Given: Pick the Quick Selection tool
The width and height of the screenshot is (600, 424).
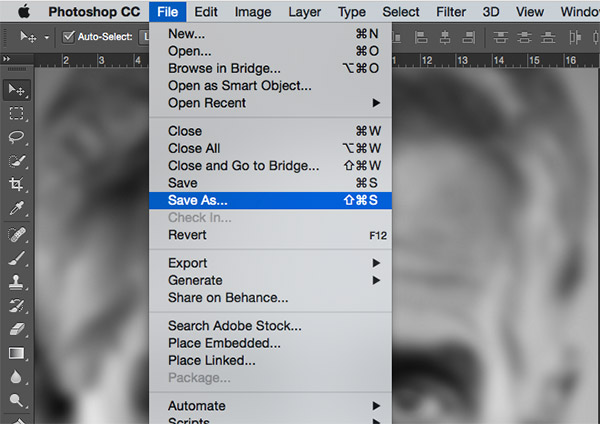Looking at the screenshot, I should 17,161.
